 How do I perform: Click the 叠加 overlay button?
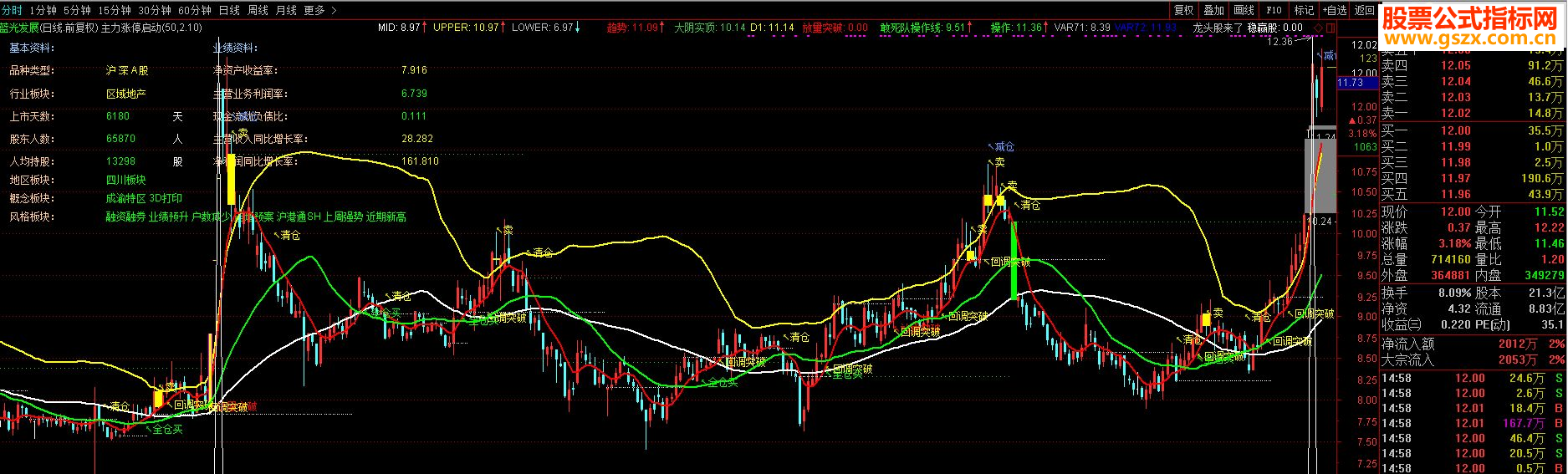point(1214,10)
